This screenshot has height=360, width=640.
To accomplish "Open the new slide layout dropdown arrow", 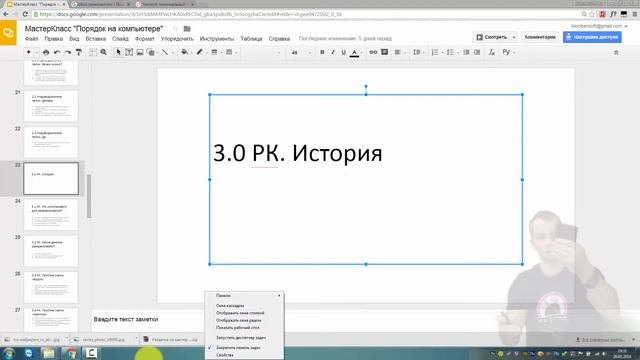I will 36,53.
